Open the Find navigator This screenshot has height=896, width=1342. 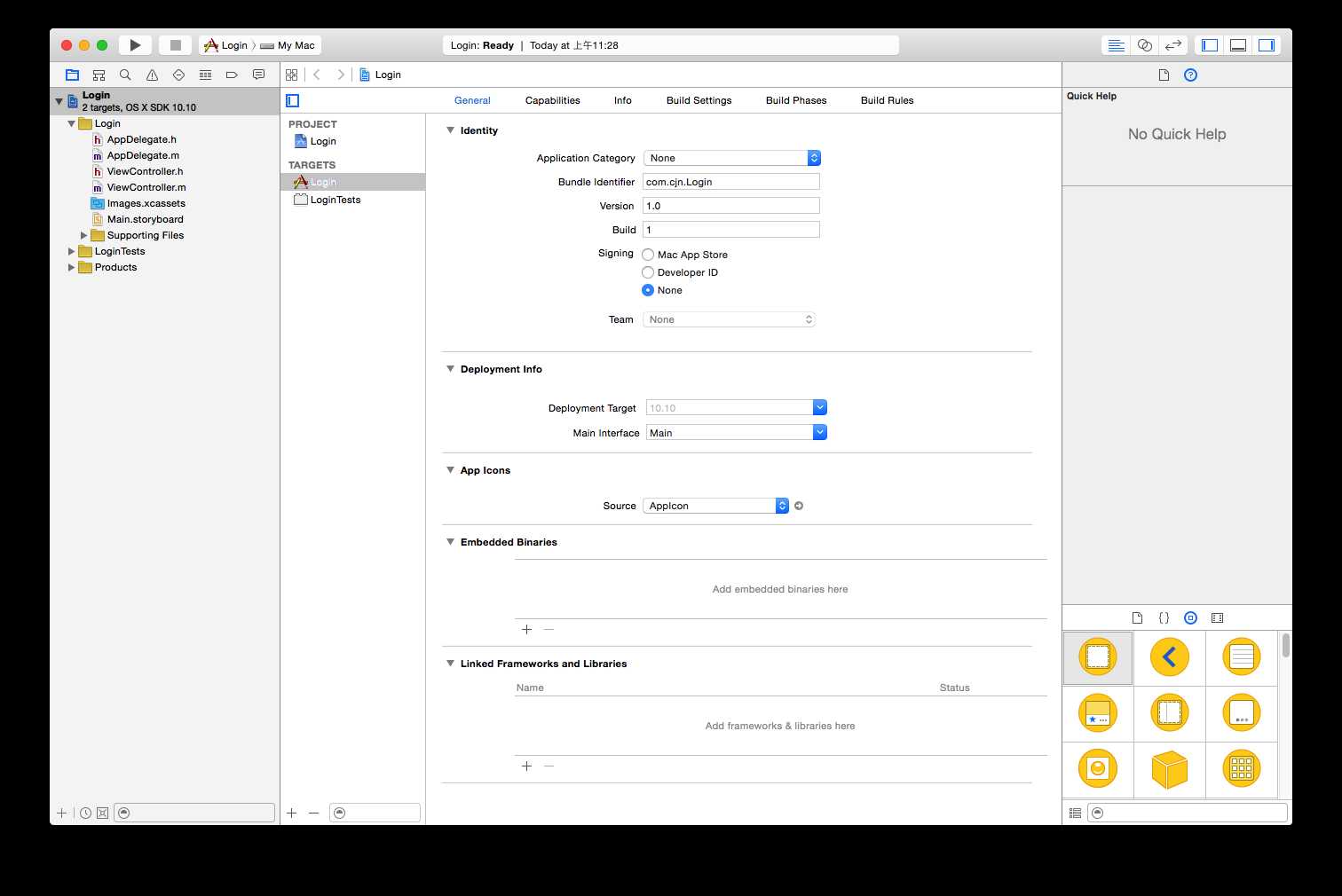(x=125, y=75)
